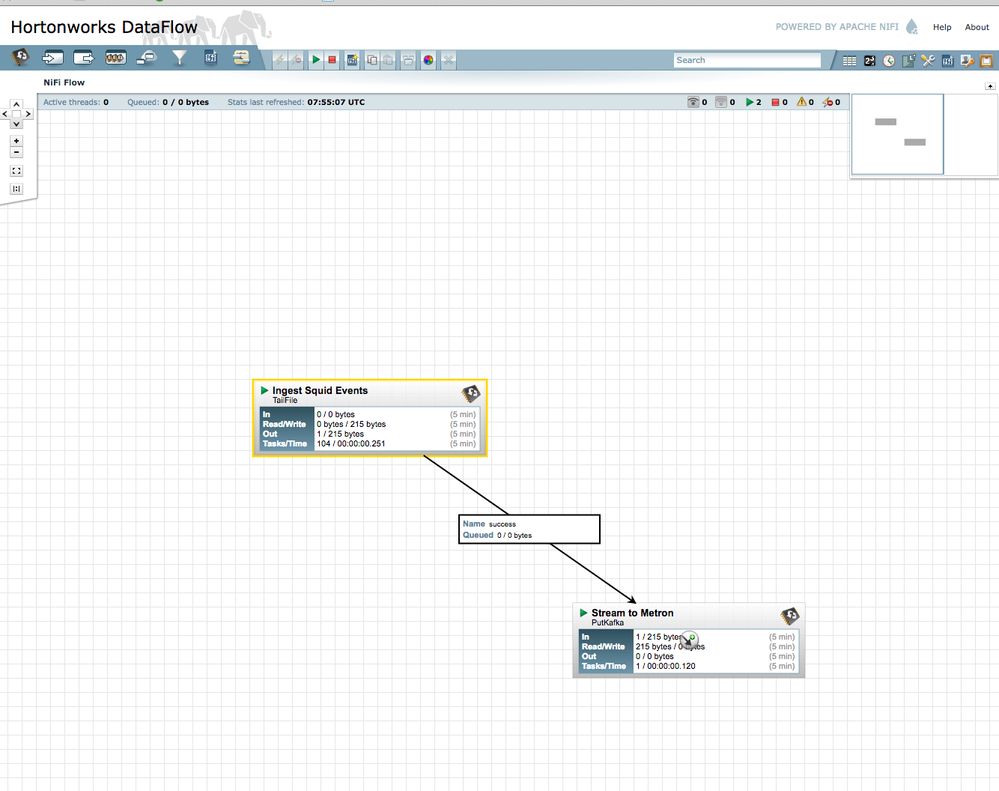Image resolution: width=999 pixels, height=791 pixels.
Task: Click inside the Search field
Action: pyautogui.click(x=746, y=60)
